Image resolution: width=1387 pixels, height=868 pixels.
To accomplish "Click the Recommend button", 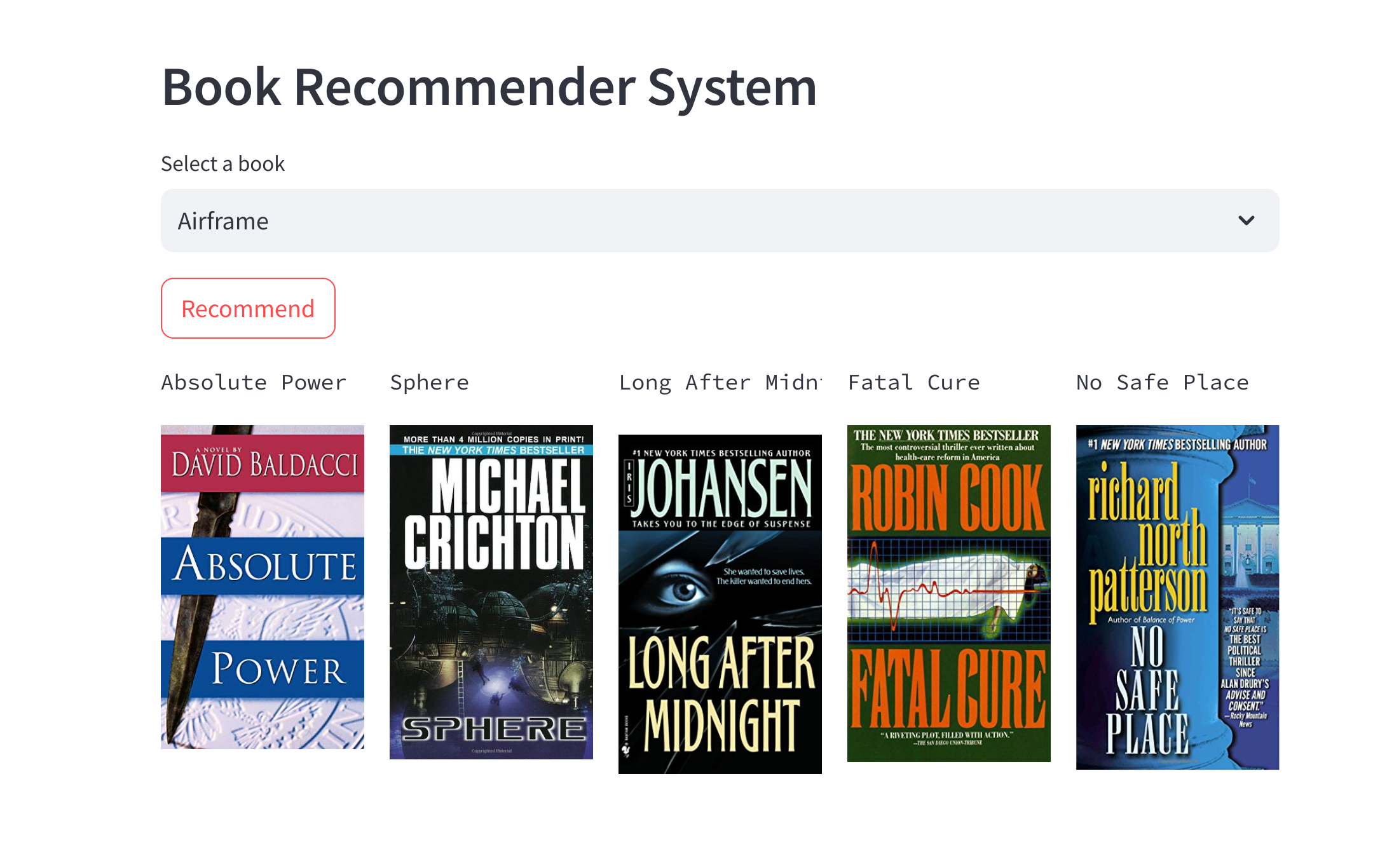I will tap(248, 308).
